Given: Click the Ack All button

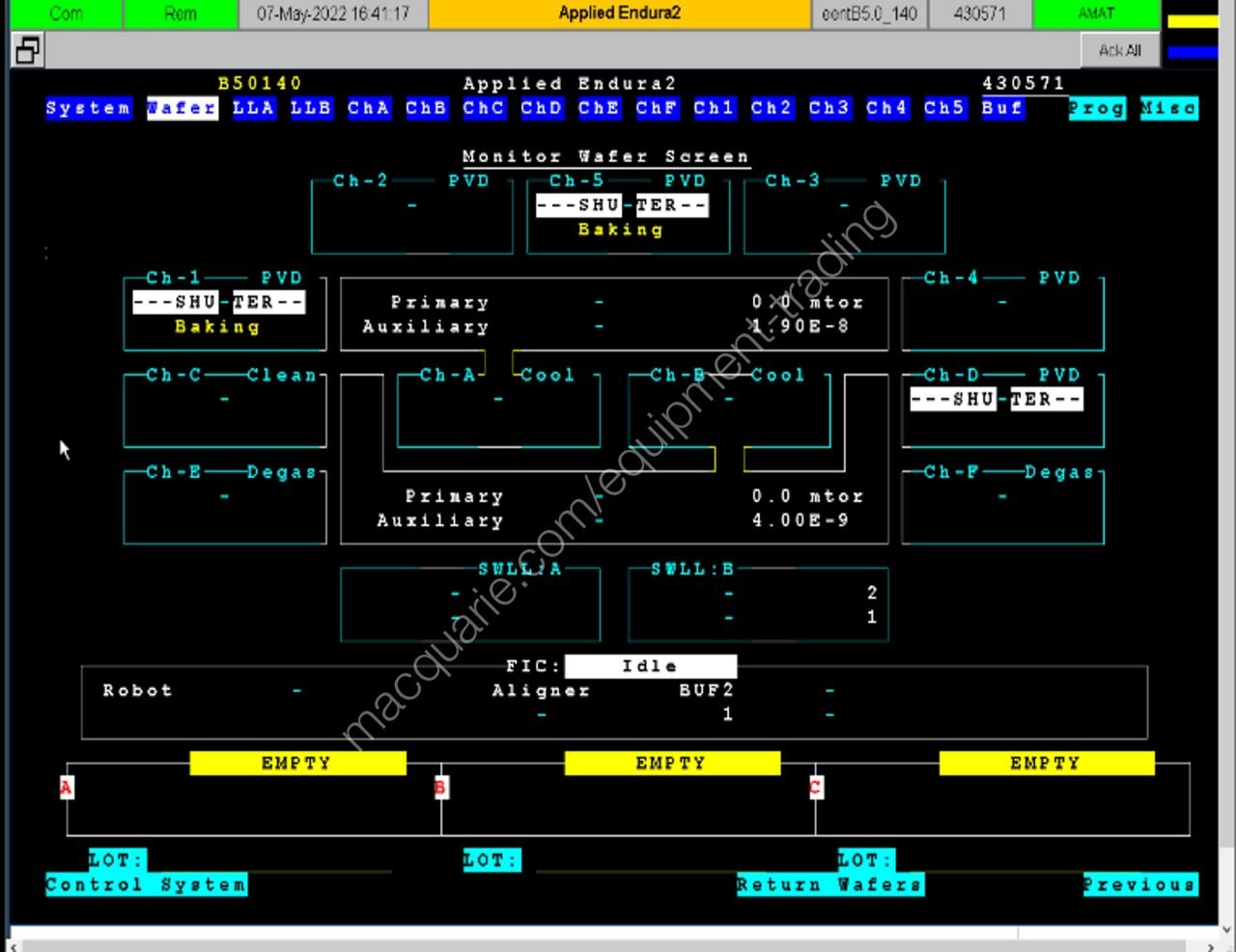Looking at the screenshot, I should tap(1120, 50).
